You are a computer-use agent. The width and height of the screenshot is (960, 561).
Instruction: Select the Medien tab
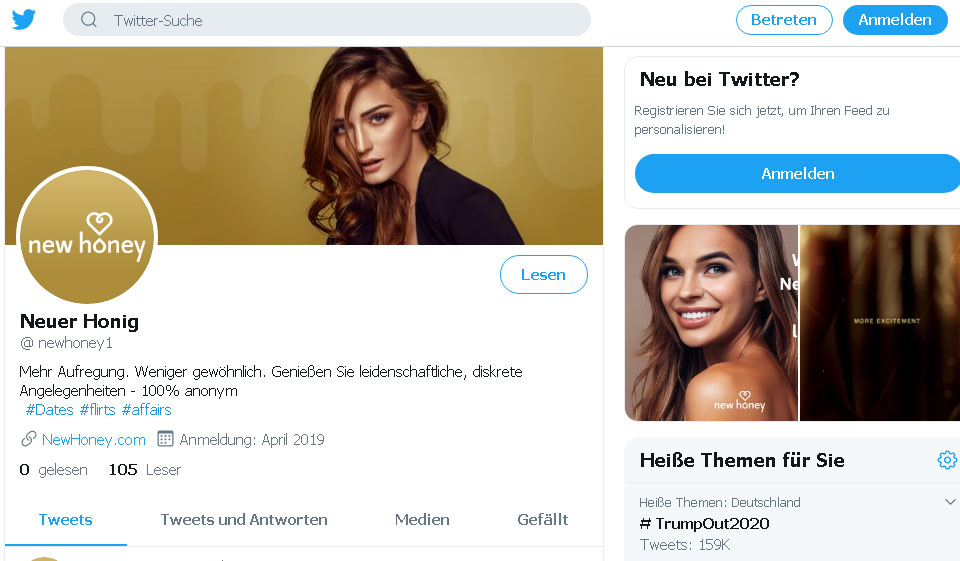click(422, 519)
